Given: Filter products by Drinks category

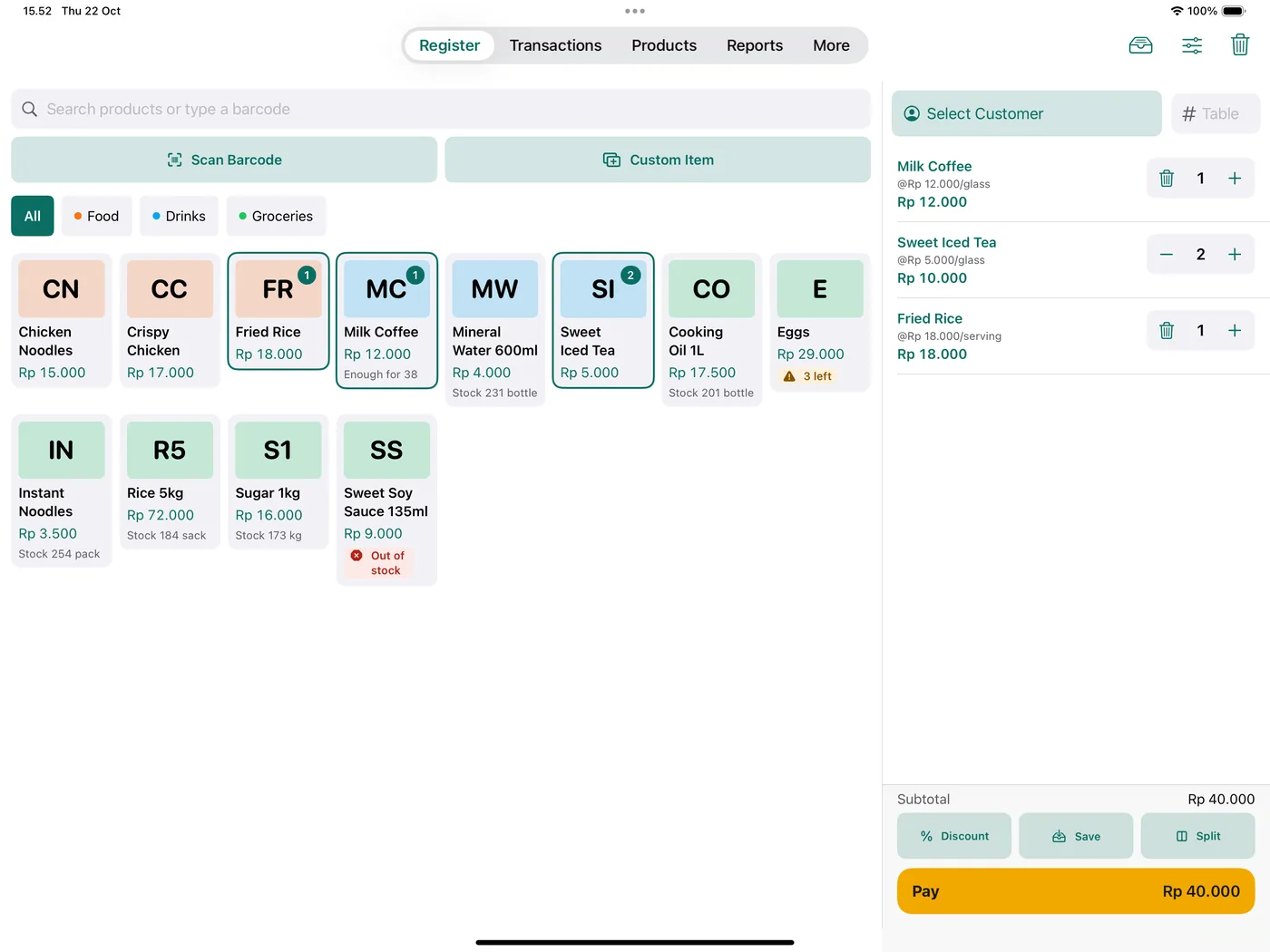Looking at the screenshot, I should pos(179,216).
